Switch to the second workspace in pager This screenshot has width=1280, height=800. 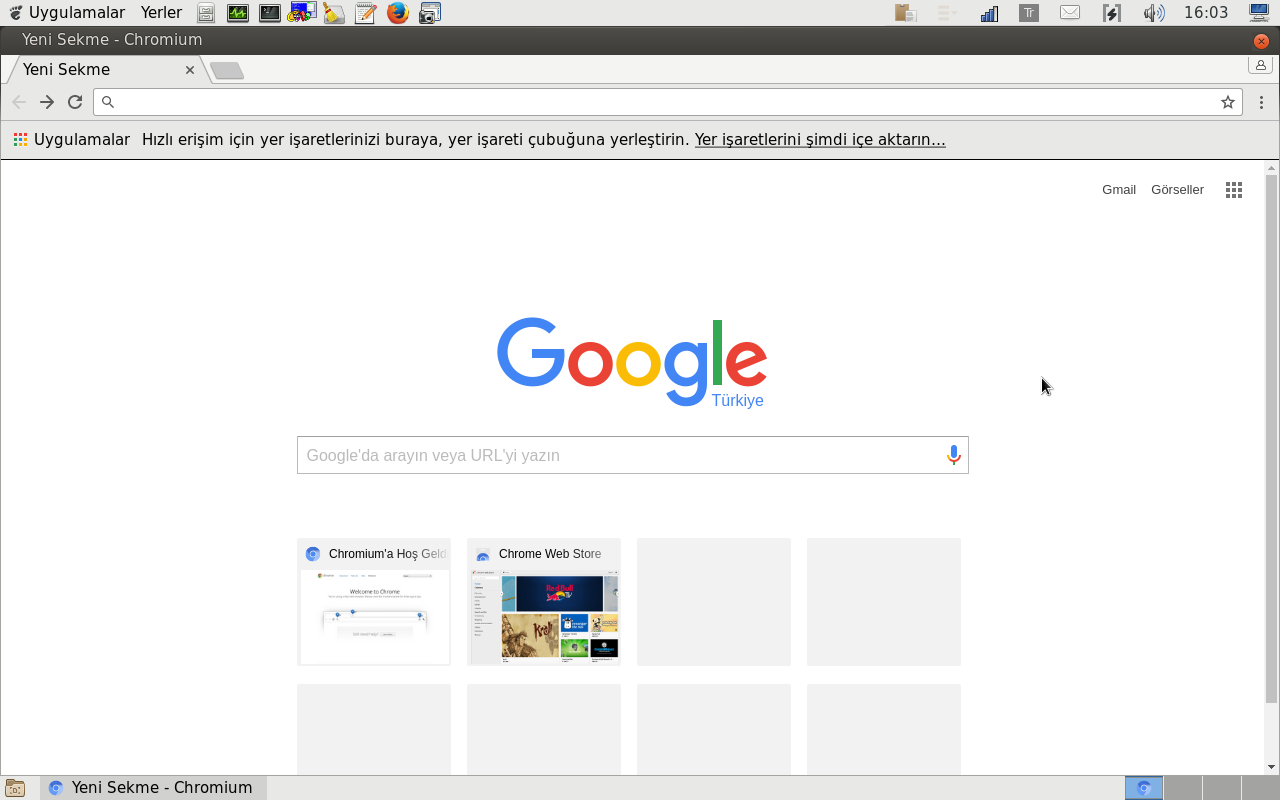[1183, 788]
